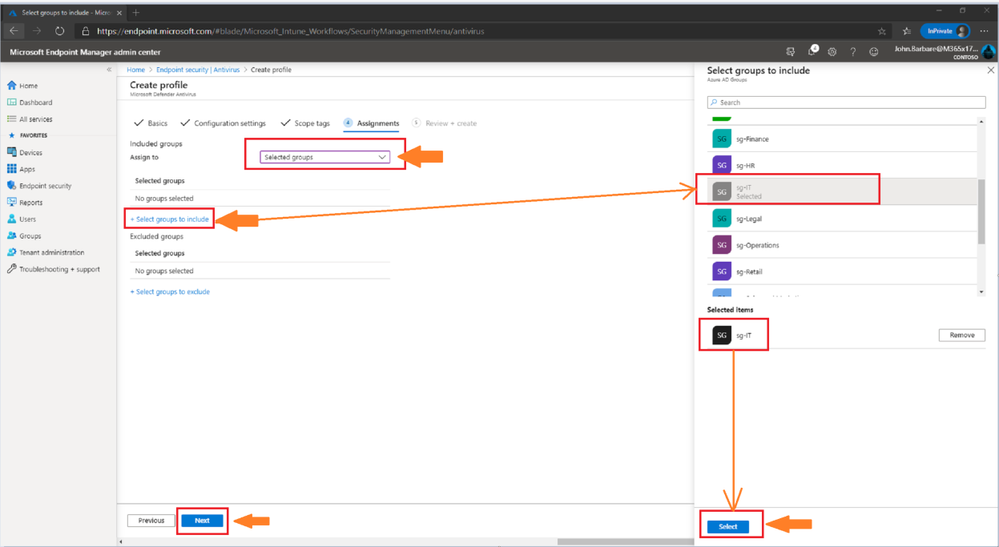Viewport: 999px width, 547px height.
Task: Select the sg-Operations group
Action: [x=842, y=245]
